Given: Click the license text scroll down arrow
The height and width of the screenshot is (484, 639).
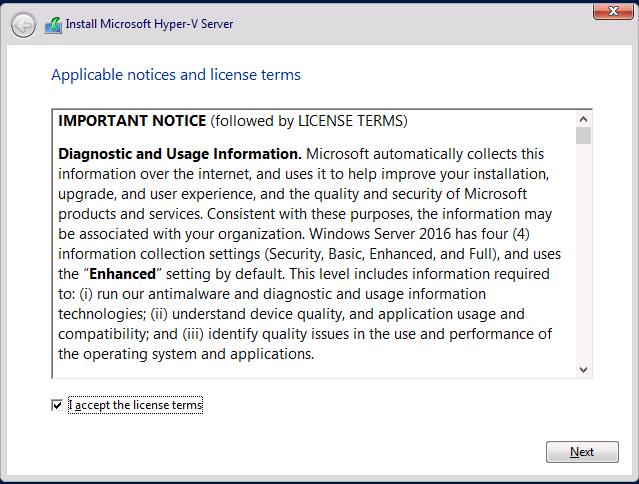Looking at the screenshot, I should pos(583,370).
